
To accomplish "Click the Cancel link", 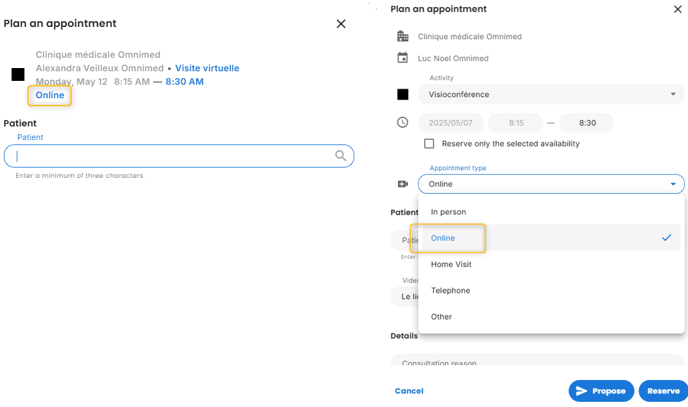I will click(409, 391).
